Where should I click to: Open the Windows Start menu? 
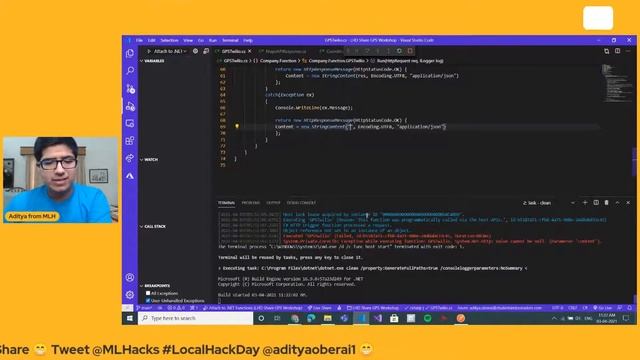tap(129, 318)
